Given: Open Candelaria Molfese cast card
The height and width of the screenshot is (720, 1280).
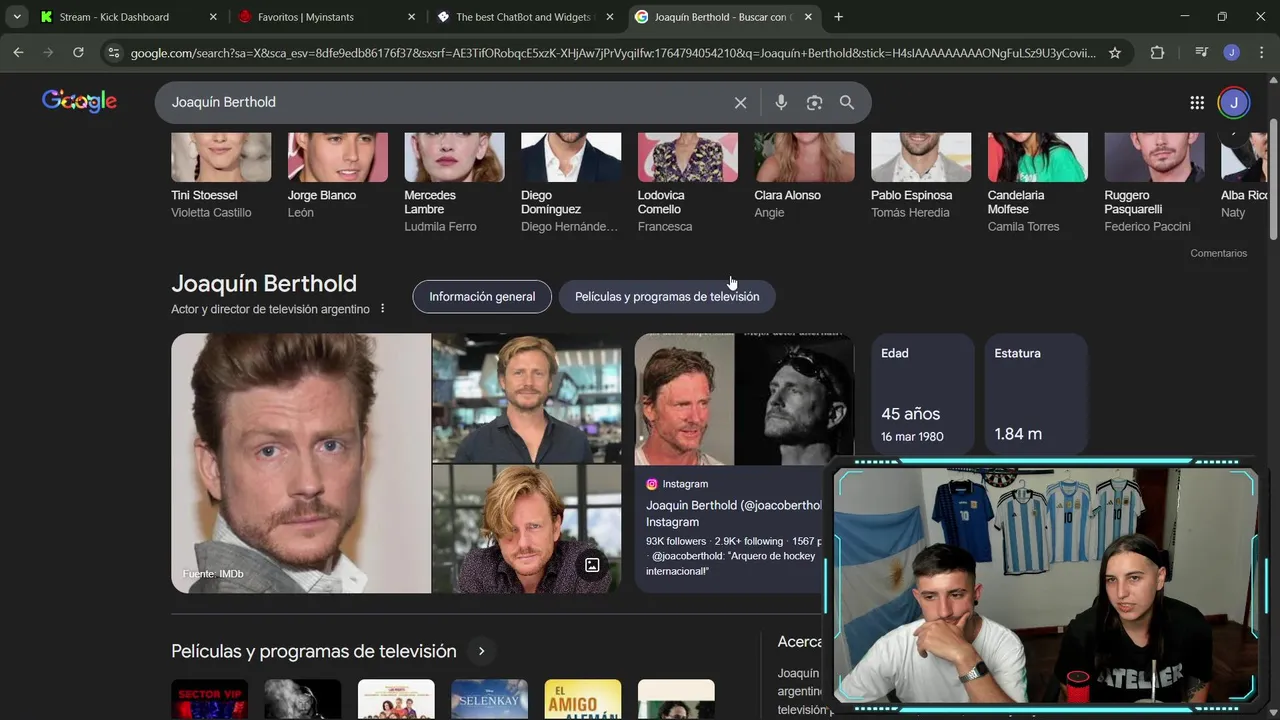Looking at the screenshot, I should click(1038, 183).
